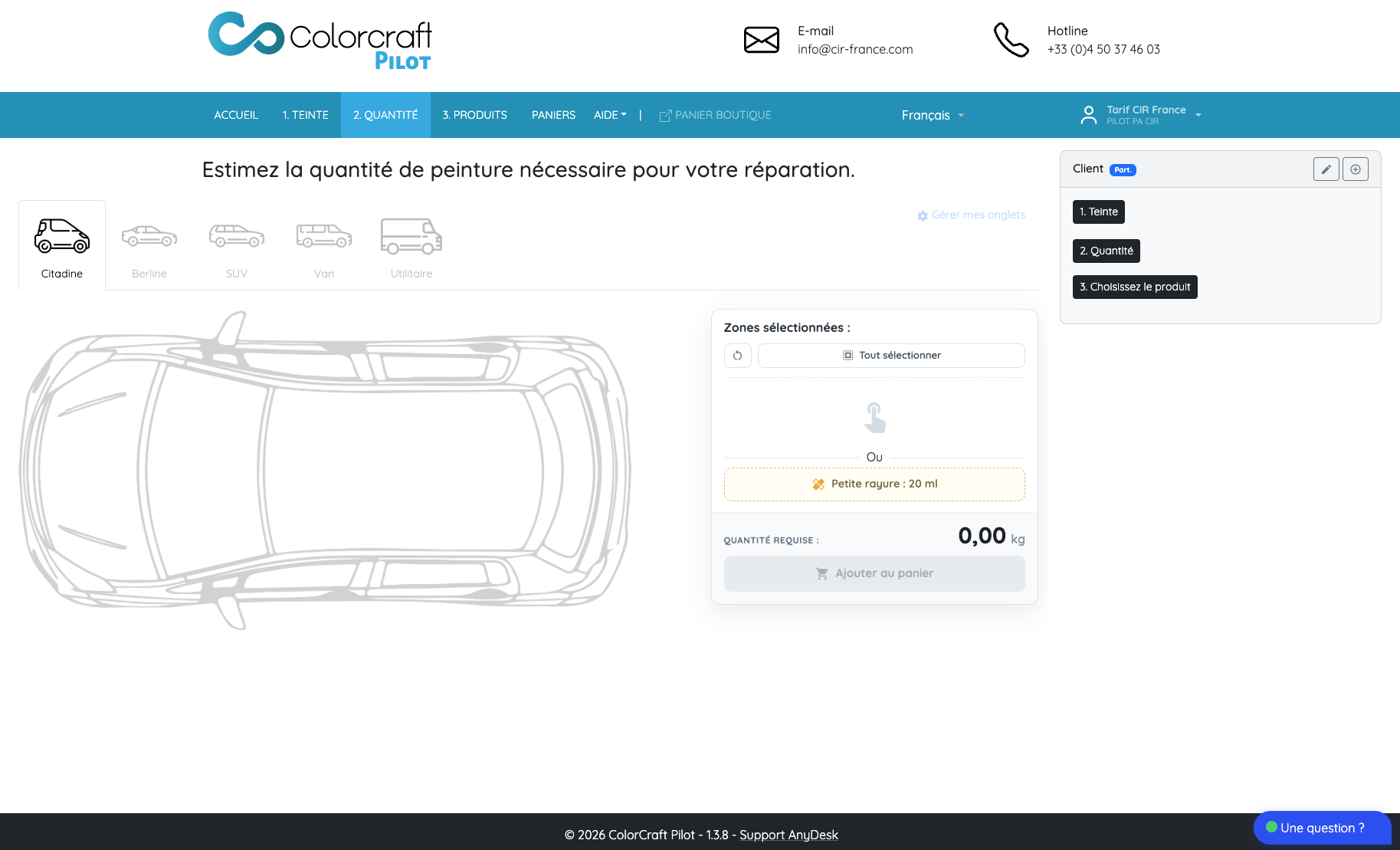Viewport: 1400px width, 850px height.
Task: Open the PANIERS menu item
Action: click(553, 115)
